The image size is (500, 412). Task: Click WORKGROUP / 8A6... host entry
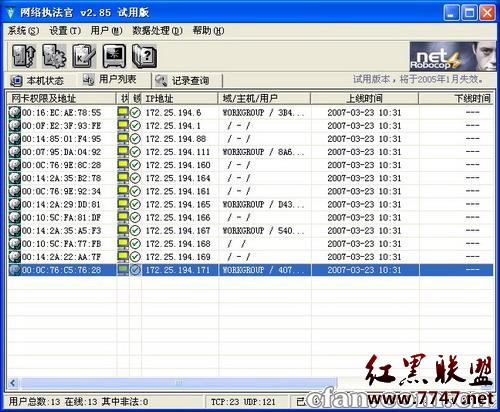(x=263, y=152)
